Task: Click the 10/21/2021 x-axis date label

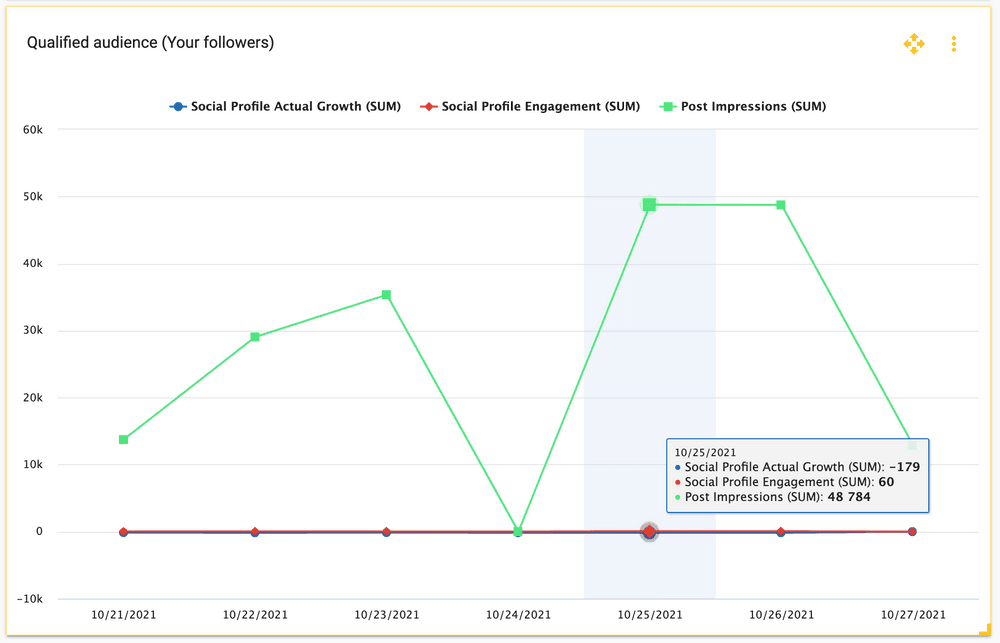Action: pyautogui.click(x=124, y=615)
